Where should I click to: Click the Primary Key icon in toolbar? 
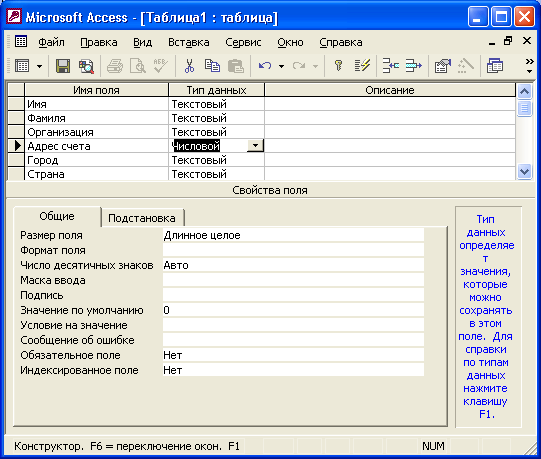338,66
